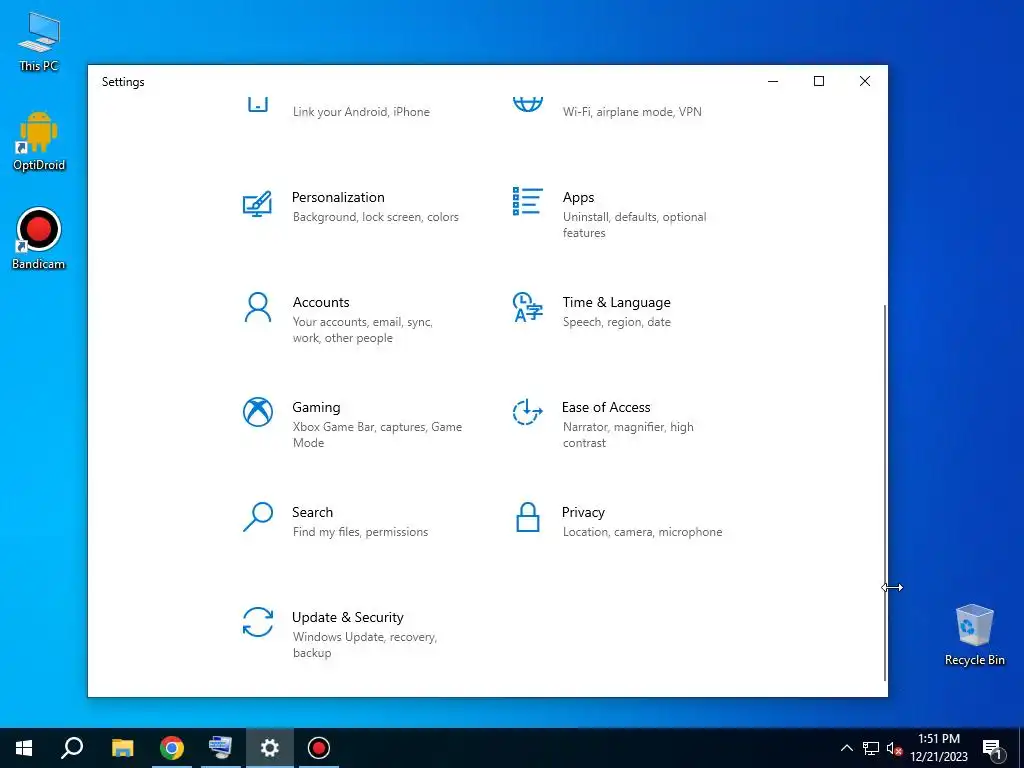Open the Accounts heading link

[321, 302]
